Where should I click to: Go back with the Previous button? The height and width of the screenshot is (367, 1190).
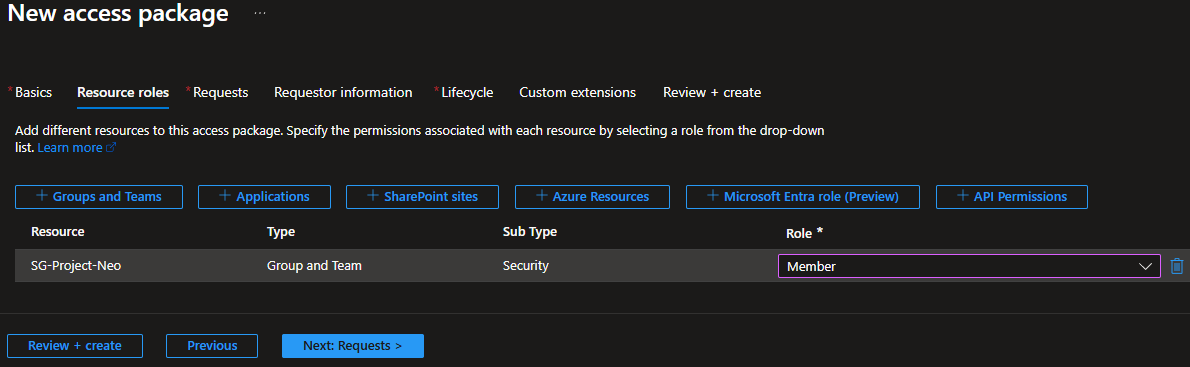(212, 346)
